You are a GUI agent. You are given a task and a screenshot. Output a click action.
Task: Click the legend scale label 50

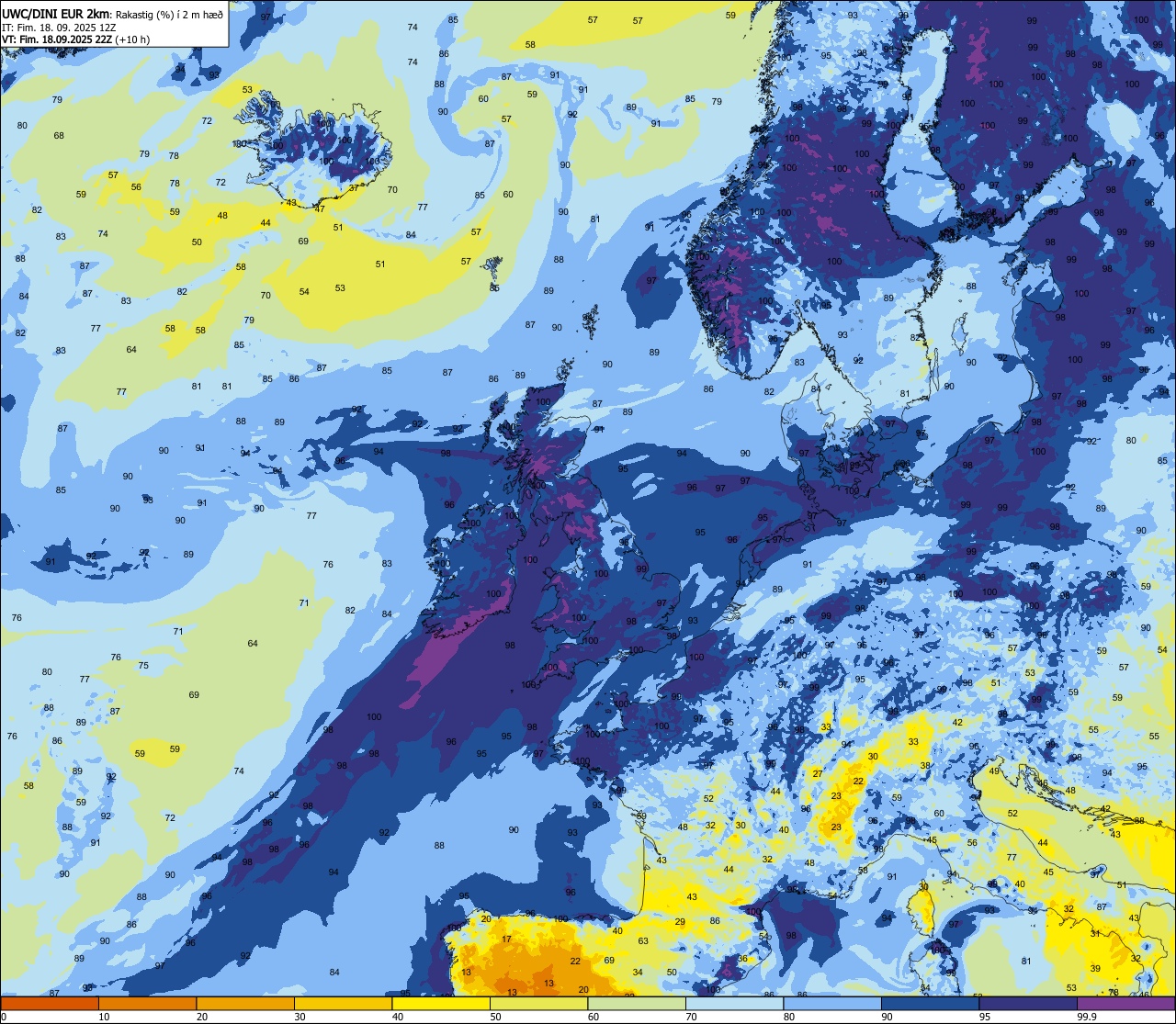495,1017
